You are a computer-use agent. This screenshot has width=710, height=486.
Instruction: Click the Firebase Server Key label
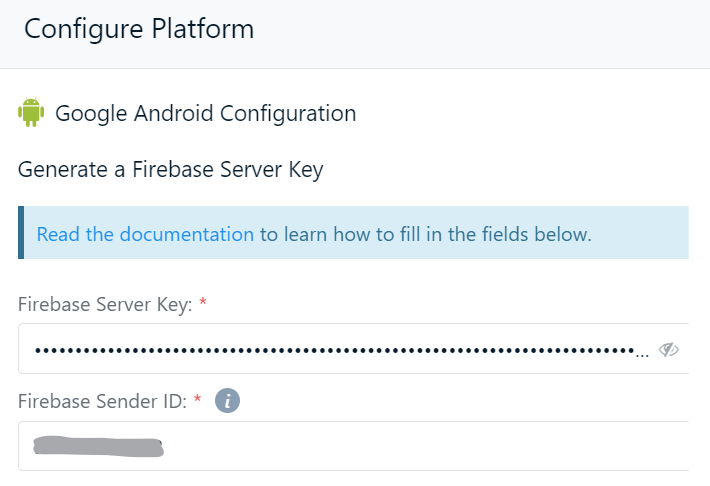[105, 304]
